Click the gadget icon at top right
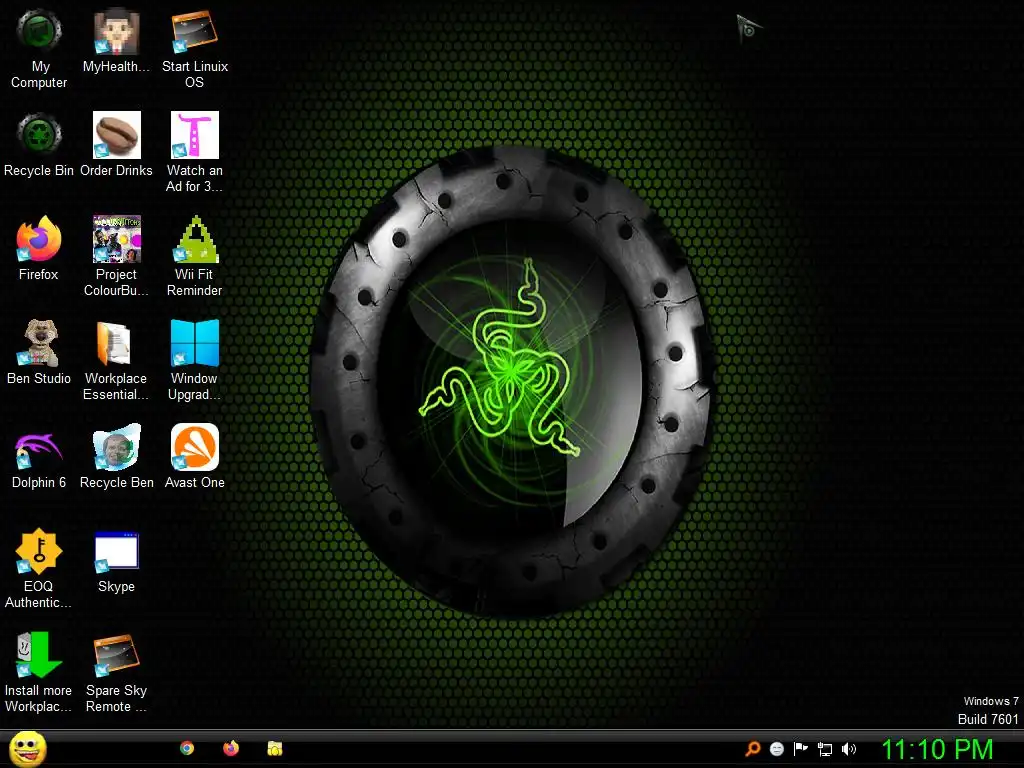The height and width of the screenshot is (768, 1024). 749,29
